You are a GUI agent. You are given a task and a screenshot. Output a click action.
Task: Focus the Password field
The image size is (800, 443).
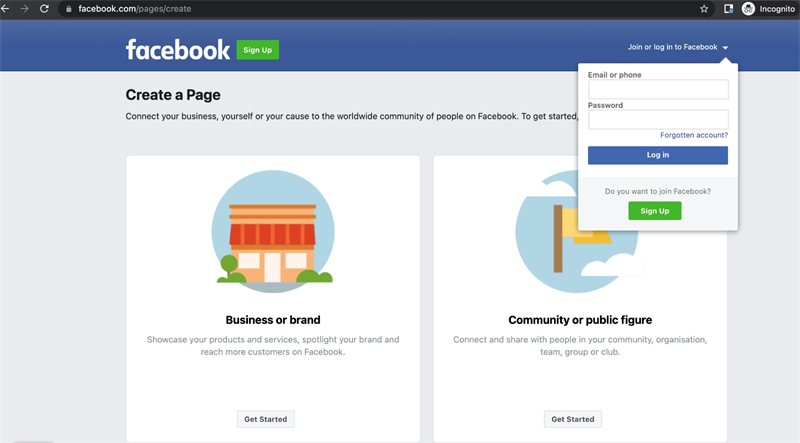pos(658,119)
